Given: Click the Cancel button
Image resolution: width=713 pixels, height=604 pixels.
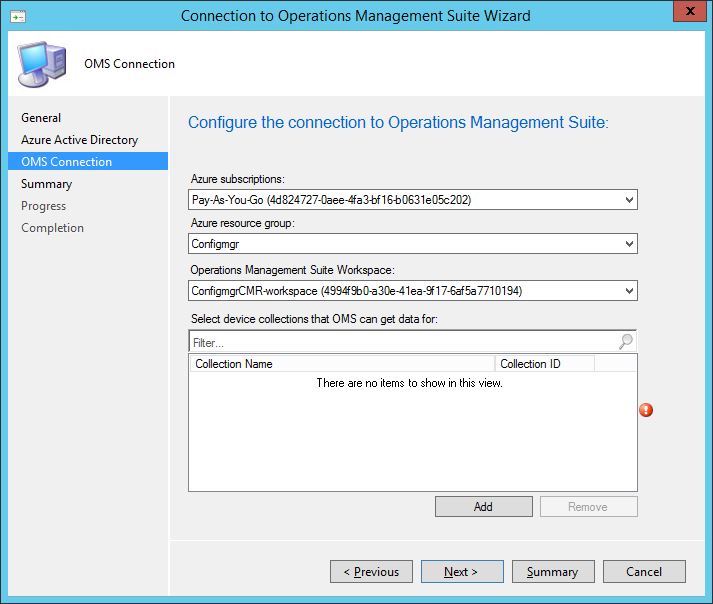Looking at the screenshot, I should pos(644,572).
